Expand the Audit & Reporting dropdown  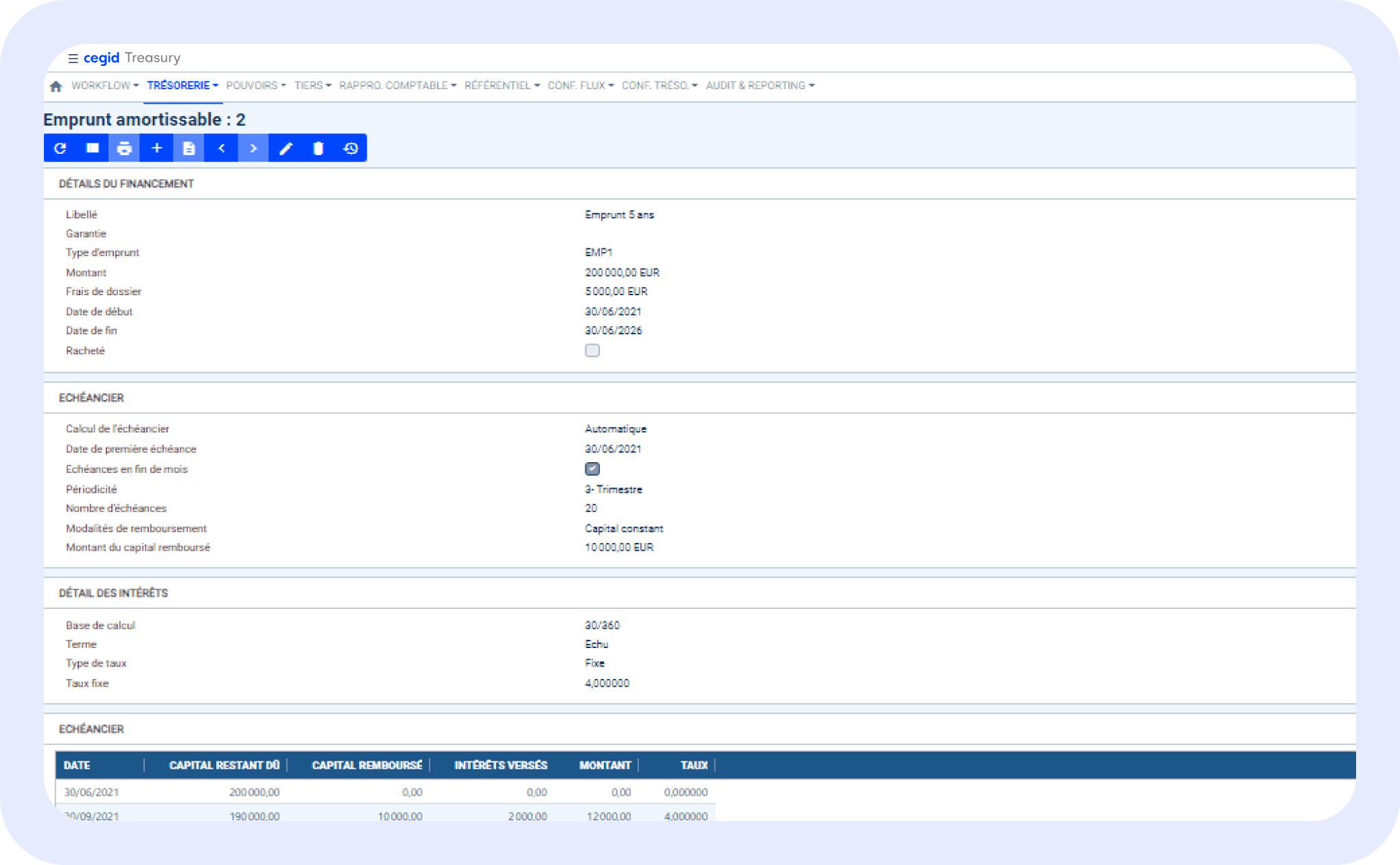pos(760,86)
